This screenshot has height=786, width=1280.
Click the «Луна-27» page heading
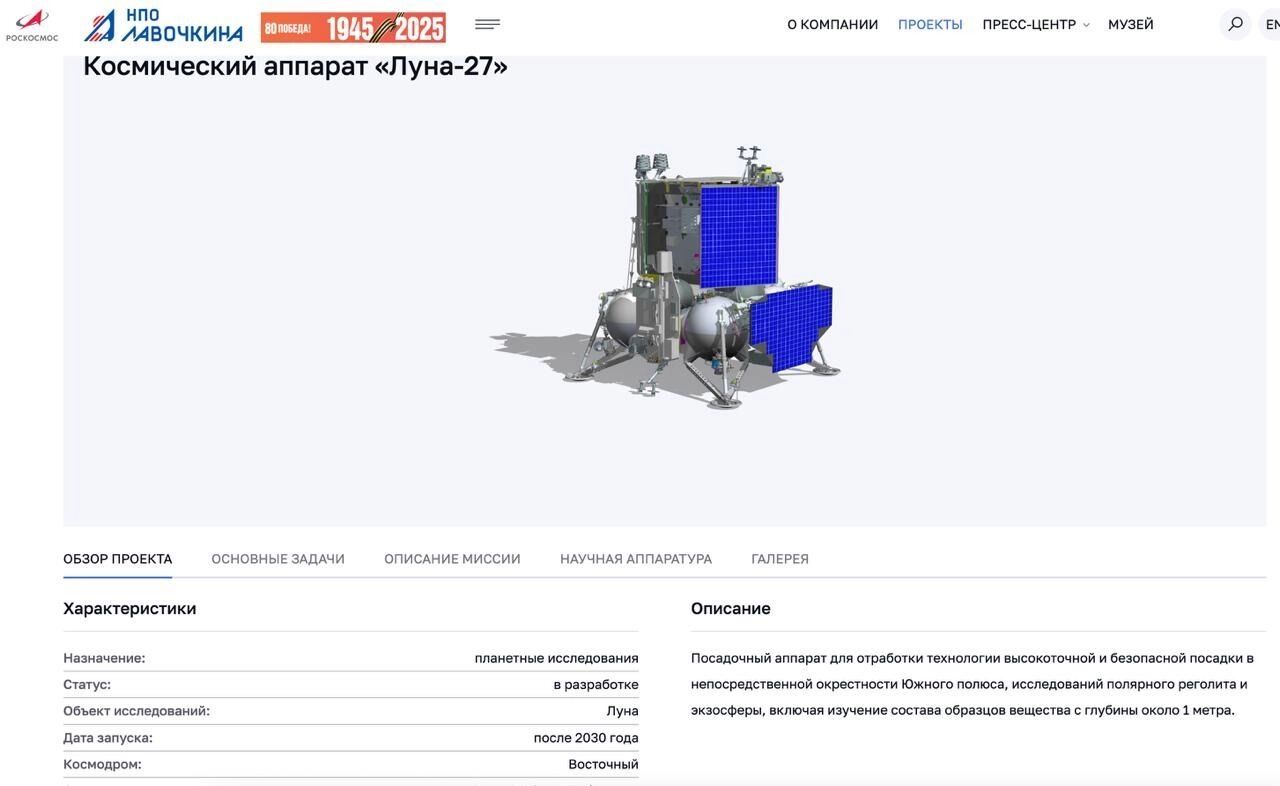[x=295, y=66]
